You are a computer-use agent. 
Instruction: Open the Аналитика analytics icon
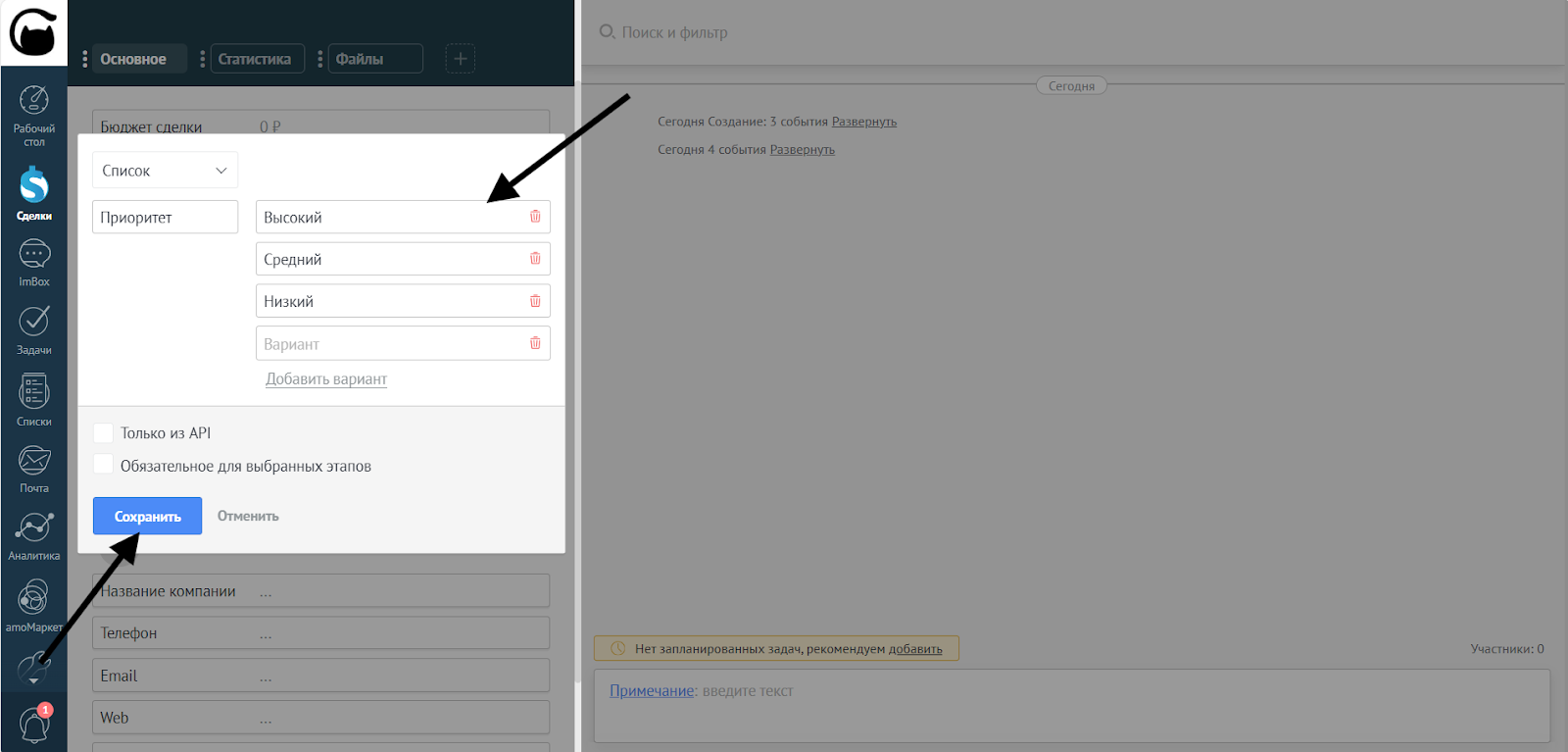click(x=34, y=529)
